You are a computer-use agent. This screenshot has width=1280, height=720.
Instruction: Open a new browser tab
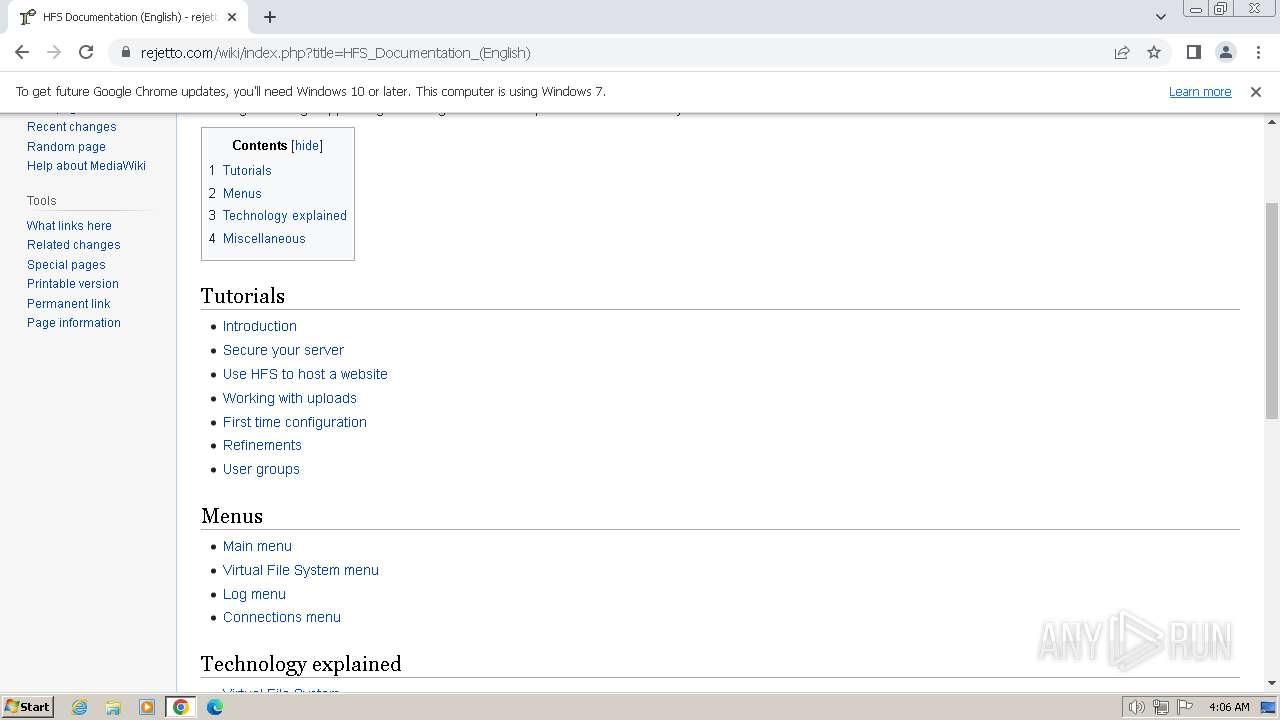[x=270, y=17]
